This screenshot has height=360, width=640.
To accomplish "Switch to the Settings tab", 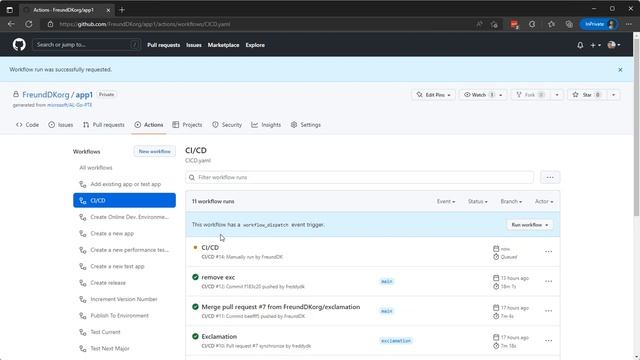I will click(306, 125).
